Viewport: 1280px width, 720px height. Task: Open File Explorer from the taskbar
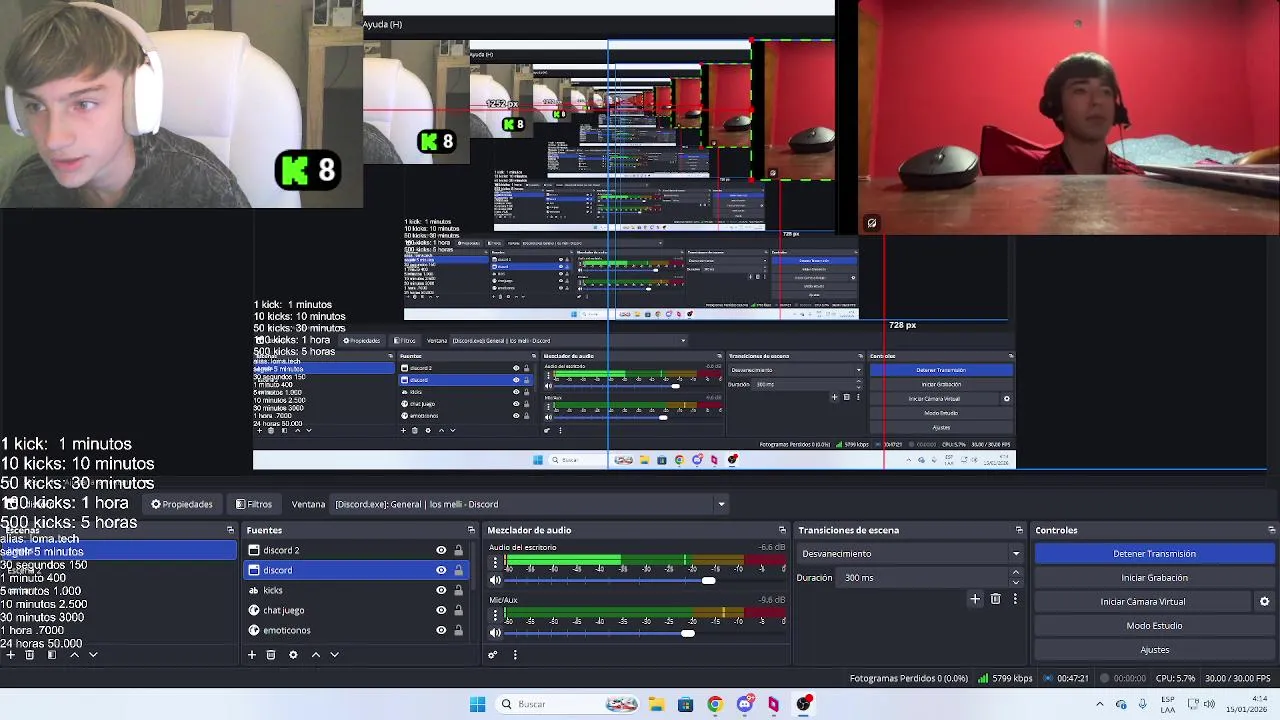[x=656, y=704]
